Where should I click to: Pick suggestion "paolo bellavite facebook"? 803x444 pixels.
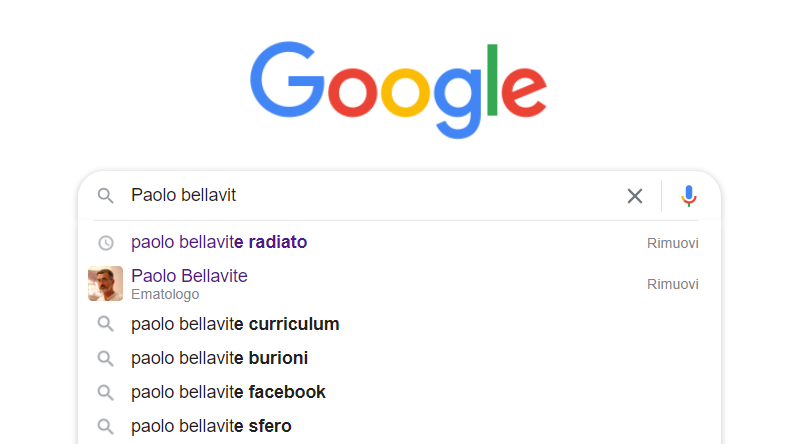[x=228, y=392]
